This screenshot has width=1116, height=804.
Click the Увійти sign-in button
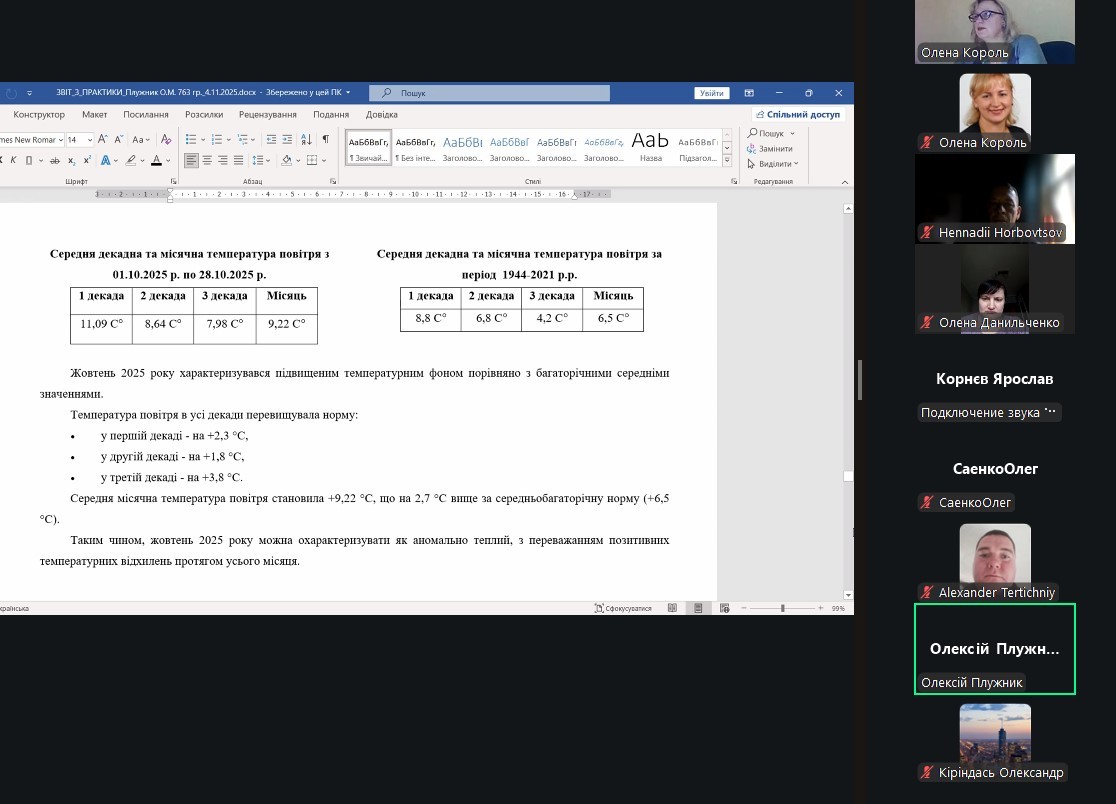pyautogui.click(x=712, y=93)
